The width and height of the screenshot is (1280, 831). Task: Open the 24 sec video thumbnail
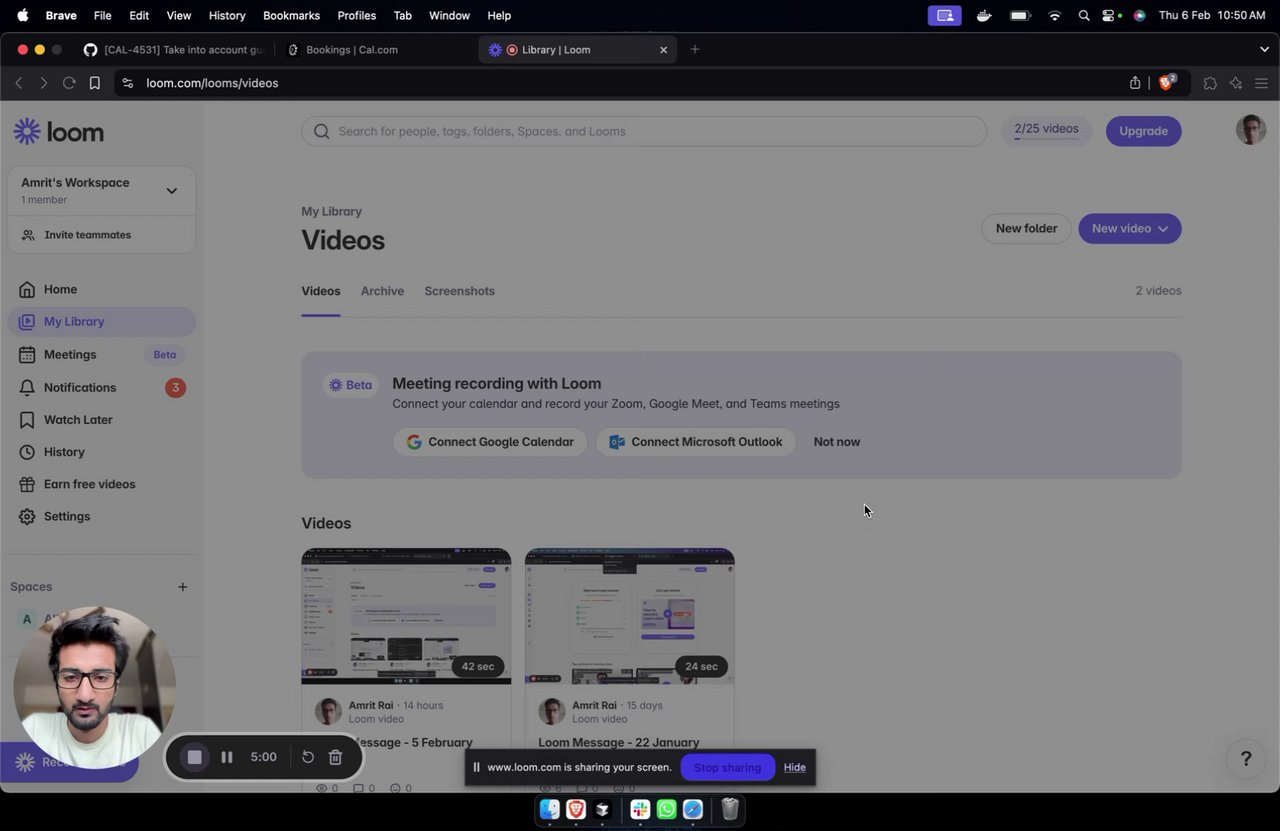[x=630, y=616]
